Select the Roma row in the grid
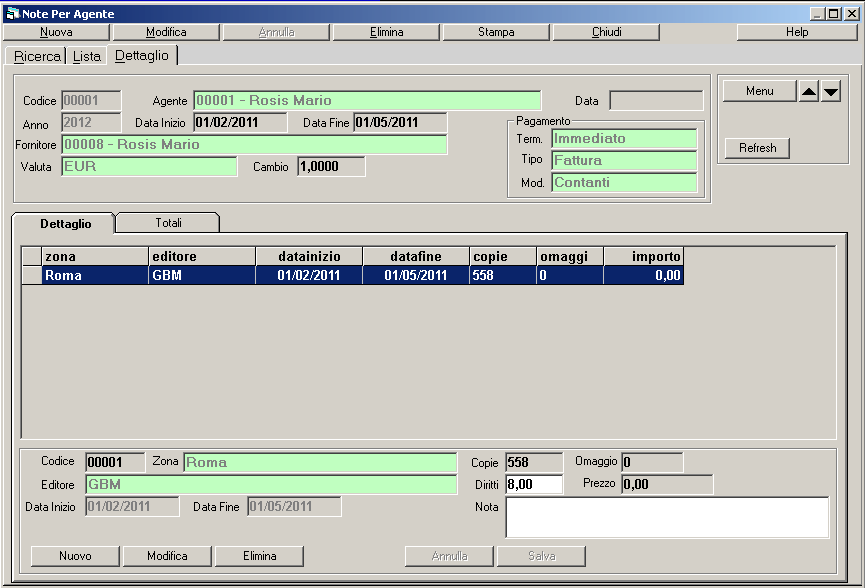This screenshot has width=865, height=588. [95, 275]
